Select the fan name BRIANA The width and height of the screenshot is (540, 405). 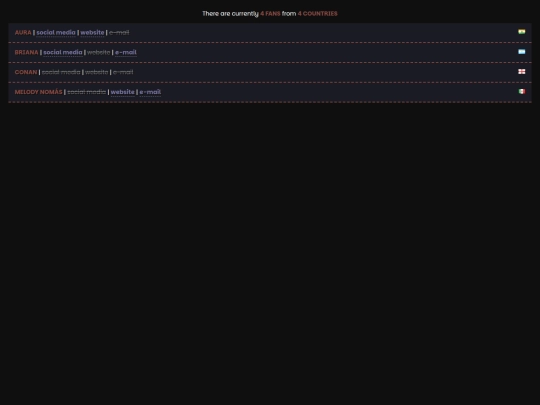tap(27, 52)
